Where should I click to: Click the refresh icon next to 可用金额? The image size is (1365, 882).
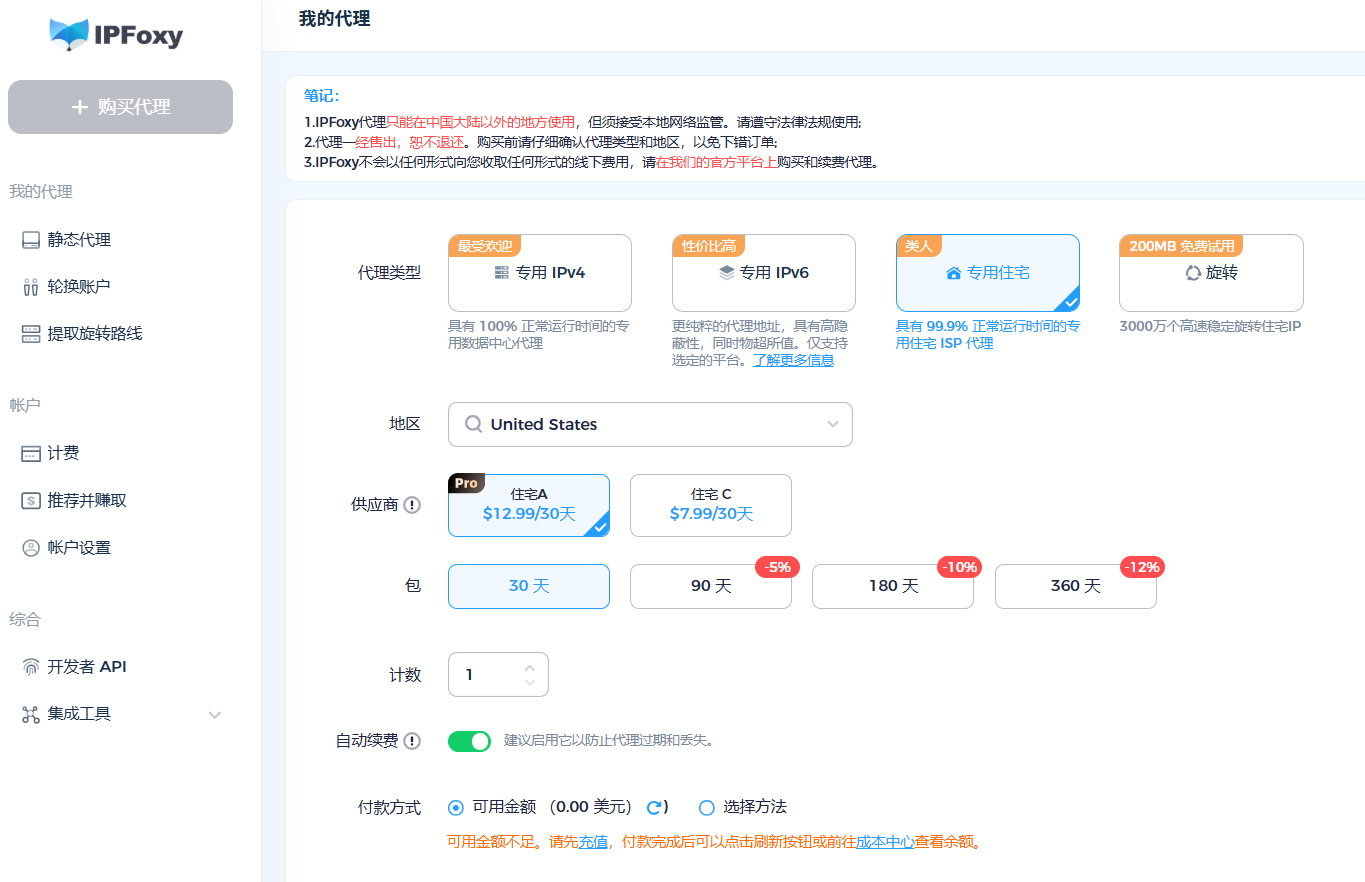pos(655,806)
